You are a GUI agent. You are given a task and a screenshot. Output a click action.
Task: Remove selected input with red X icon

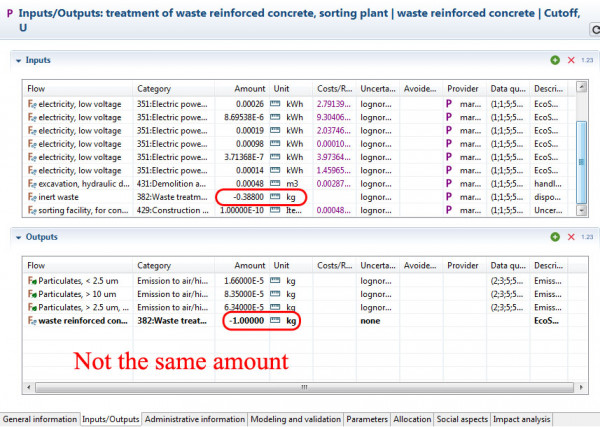571,60
